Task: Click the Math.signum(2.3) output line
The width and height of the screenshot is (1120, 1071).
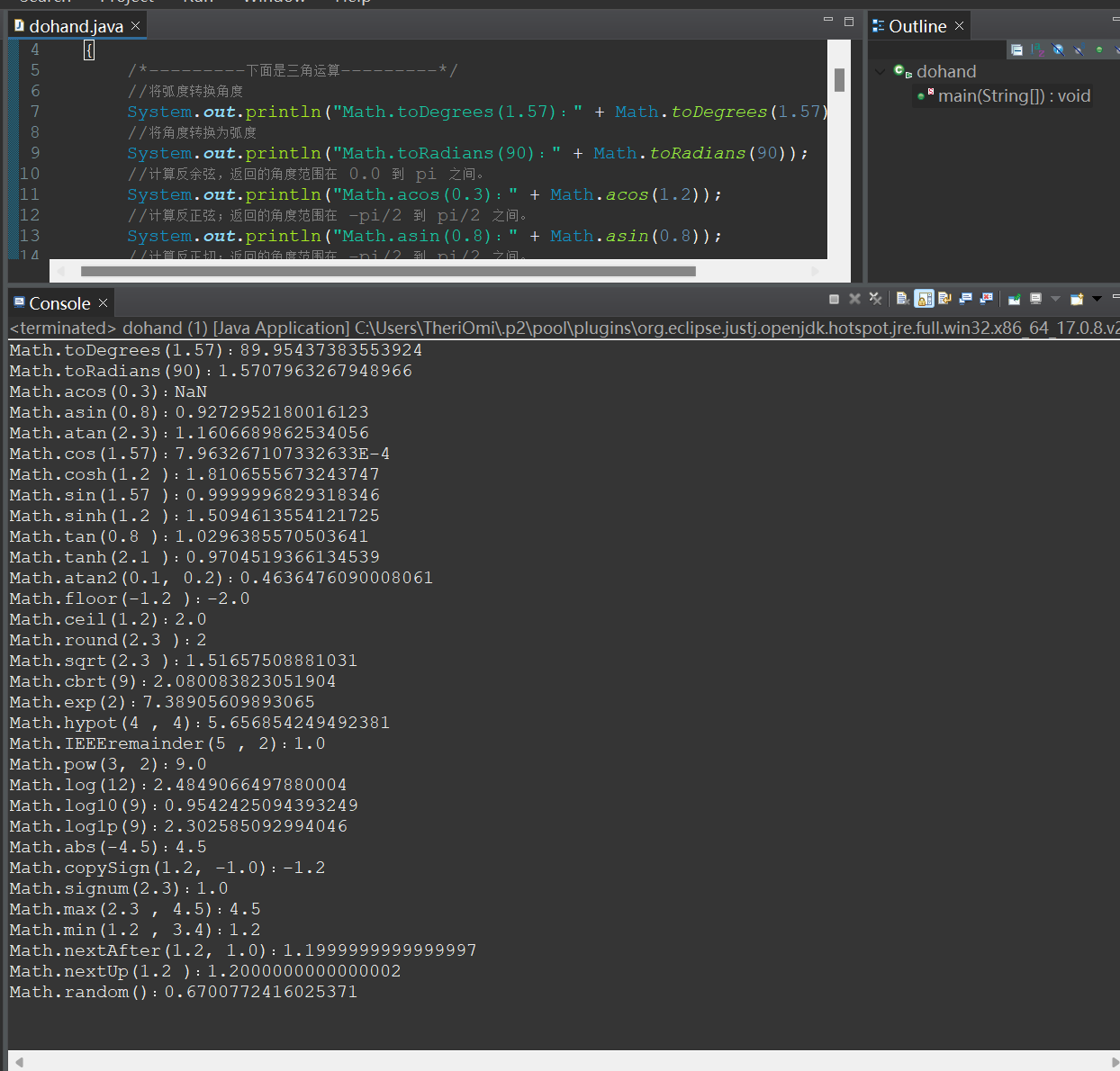Action: click(x=118, y=888)
